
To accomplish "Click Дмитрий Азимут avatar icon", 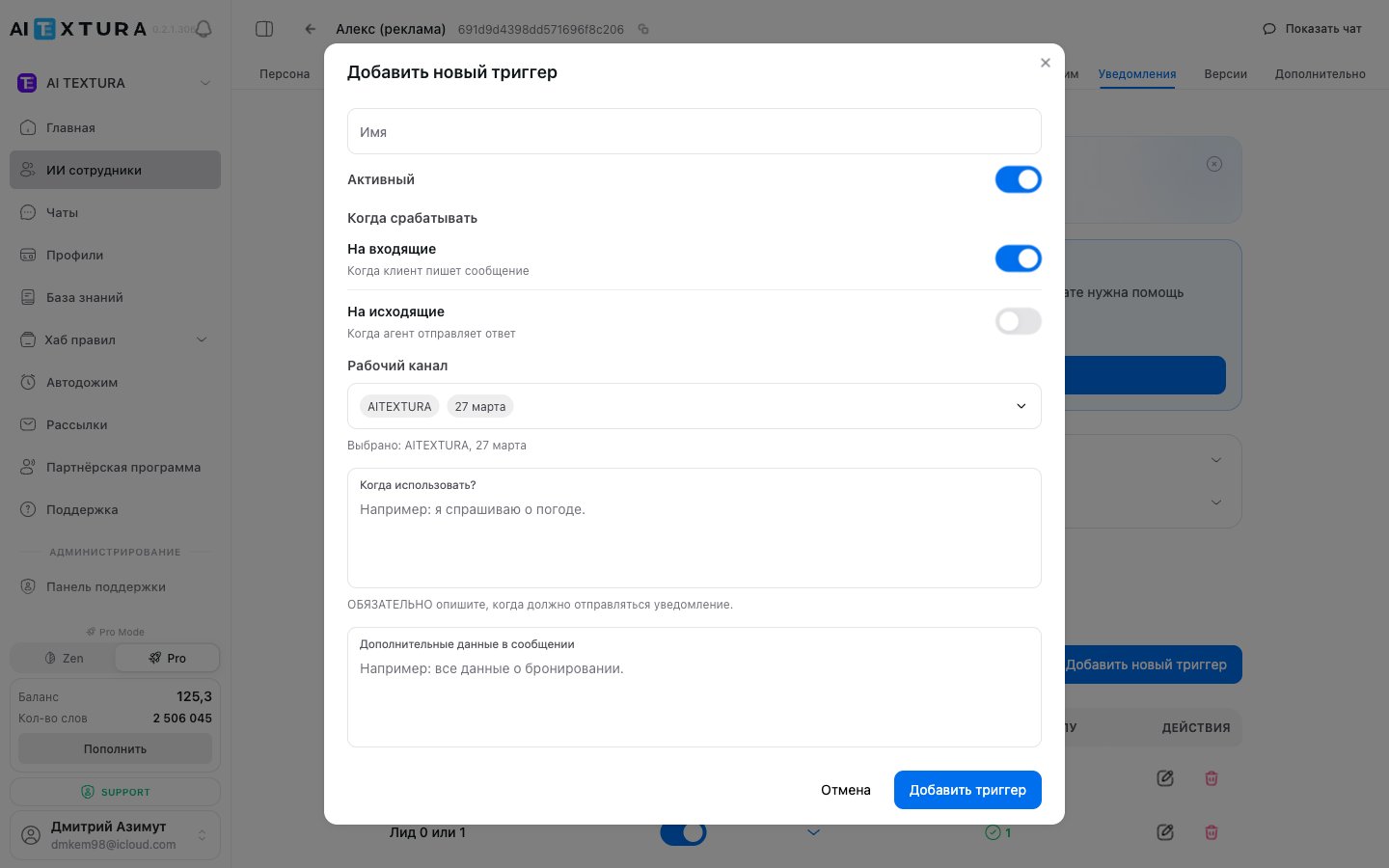I will tap(31, 835).
